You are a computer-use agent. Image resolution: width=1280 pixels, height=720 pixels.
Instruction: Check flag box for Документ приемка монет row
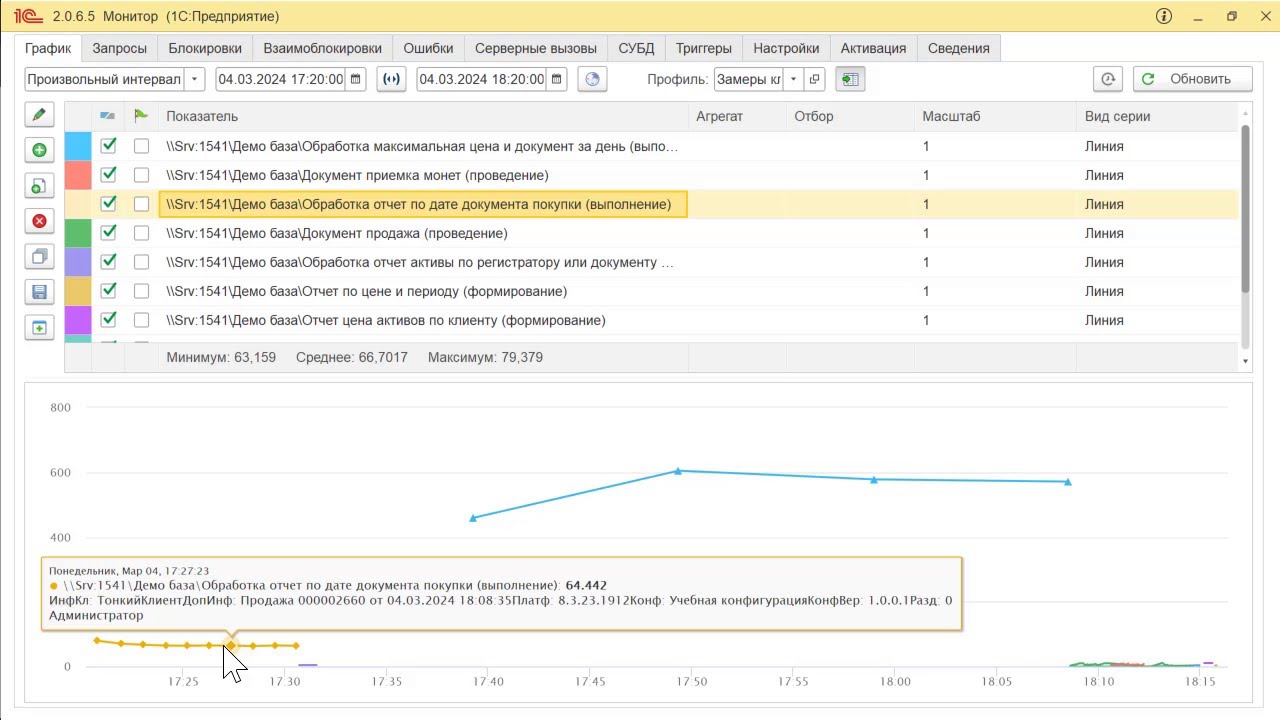141,175
